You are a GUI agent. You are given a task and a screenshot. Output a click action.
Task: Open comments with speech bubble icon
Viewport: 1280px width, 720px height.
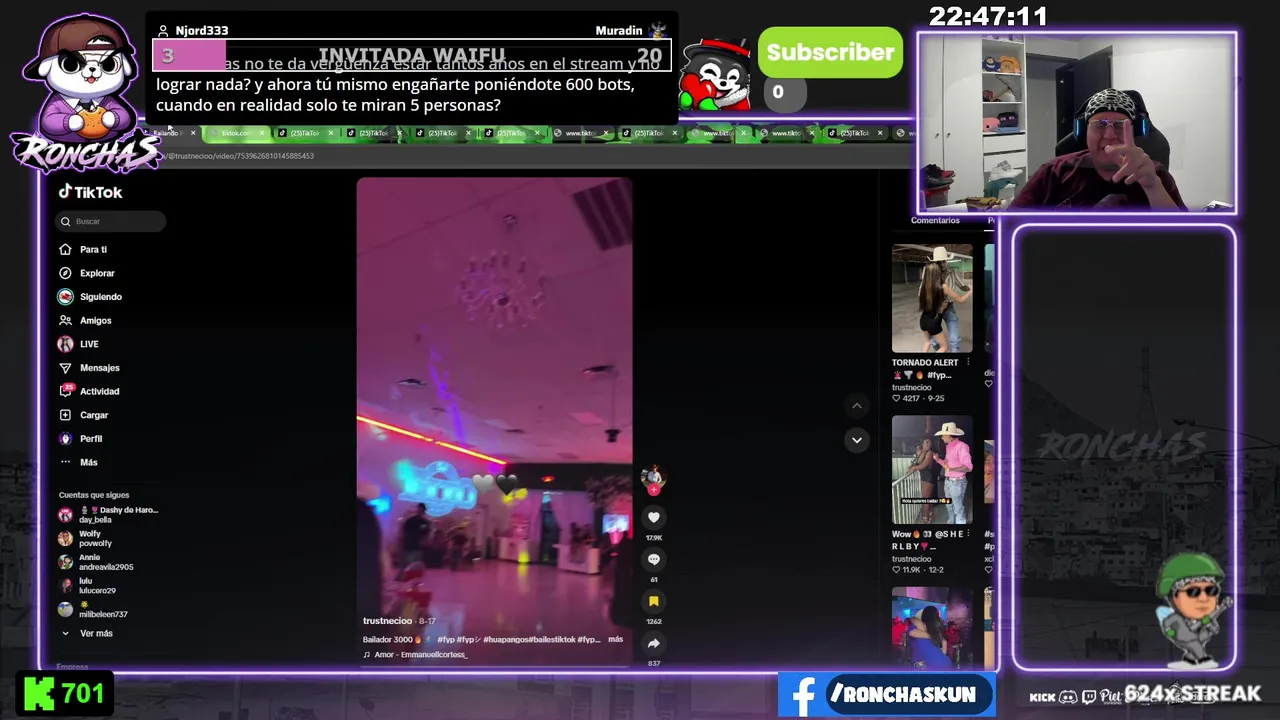coord(653,559)
